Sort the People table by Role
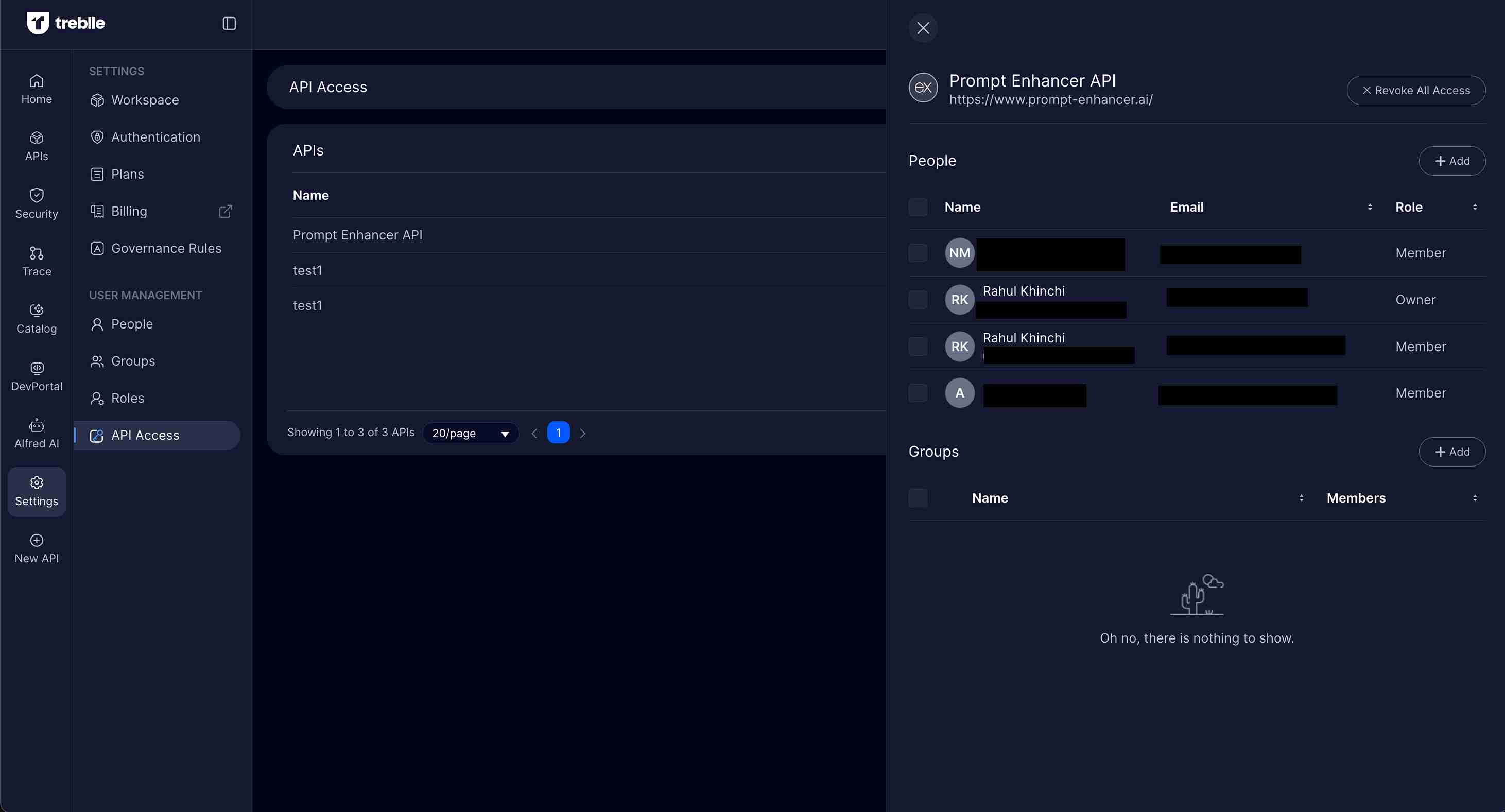This screenshot has height=812, width=1505. pyautogui.click(x=1475, y=207)
